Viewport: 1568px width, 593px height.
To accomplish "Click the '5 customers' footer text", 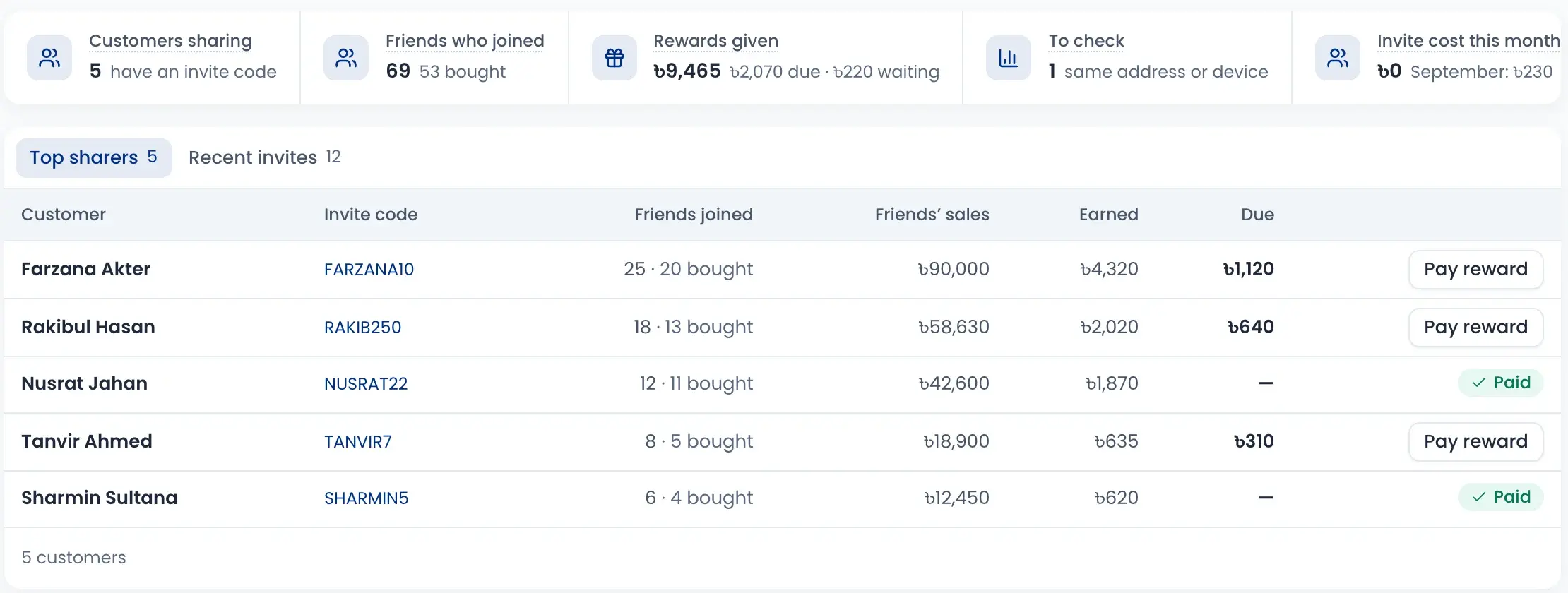I will point(73,558).
